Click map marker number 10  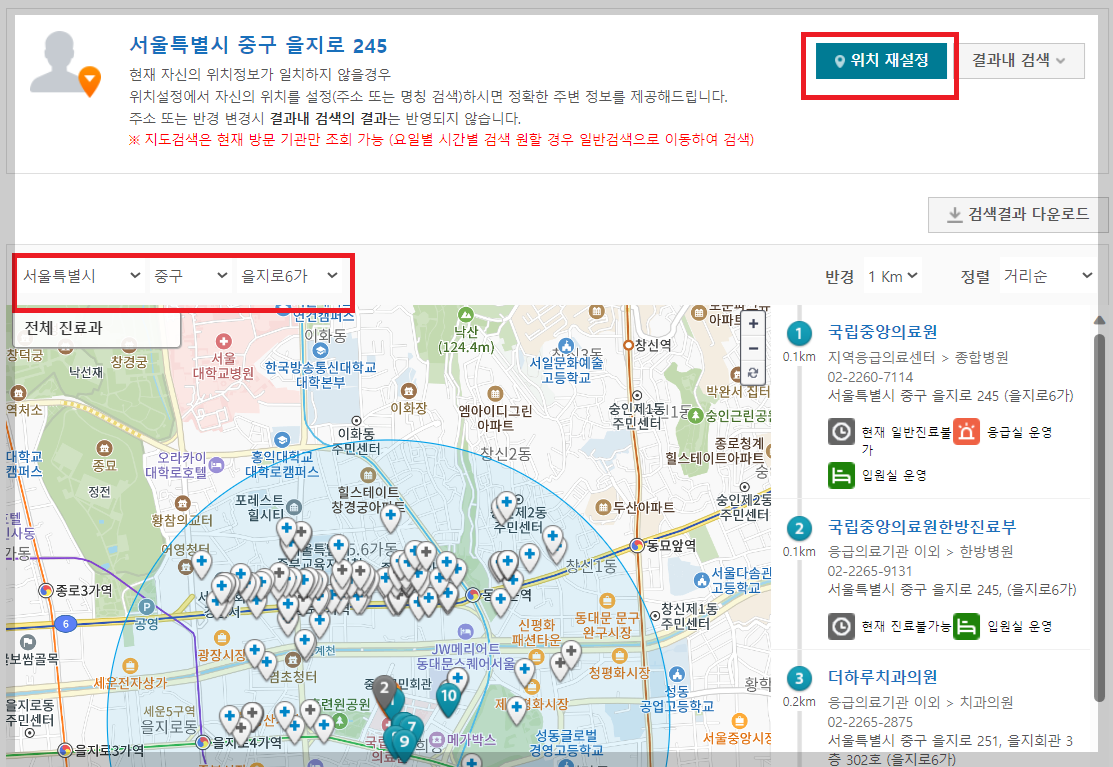pos(448,697)
